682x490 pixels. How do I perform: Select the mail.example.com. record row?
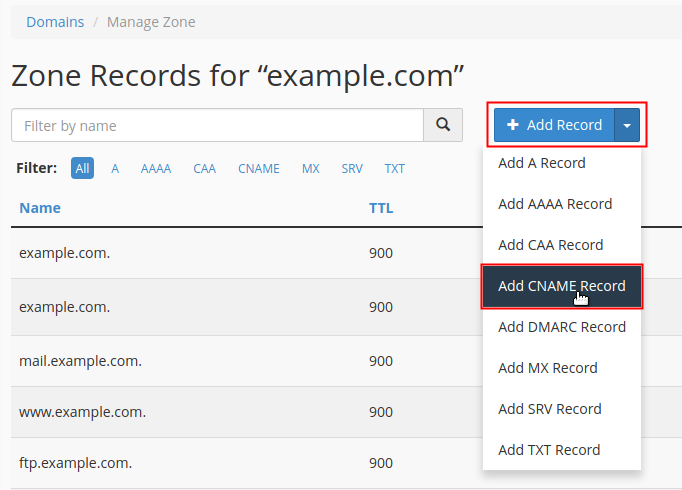(x=80, y=361)
